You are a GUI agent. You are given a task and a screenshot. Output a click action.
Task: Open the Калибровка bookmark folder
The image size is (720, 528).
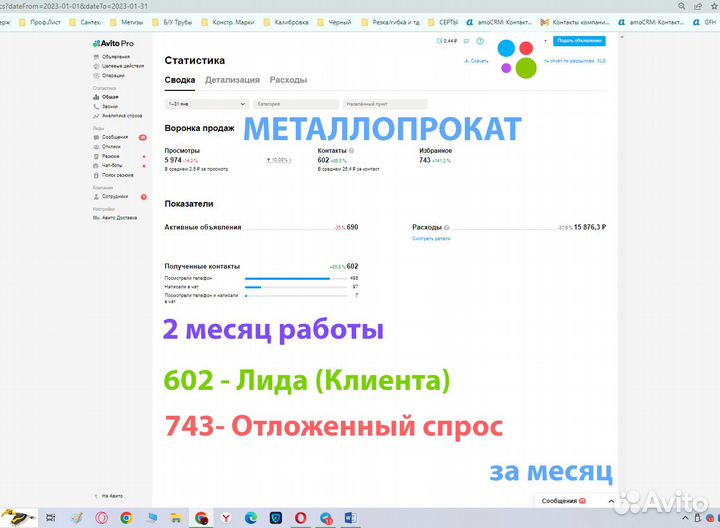click(x=286, y=22)
